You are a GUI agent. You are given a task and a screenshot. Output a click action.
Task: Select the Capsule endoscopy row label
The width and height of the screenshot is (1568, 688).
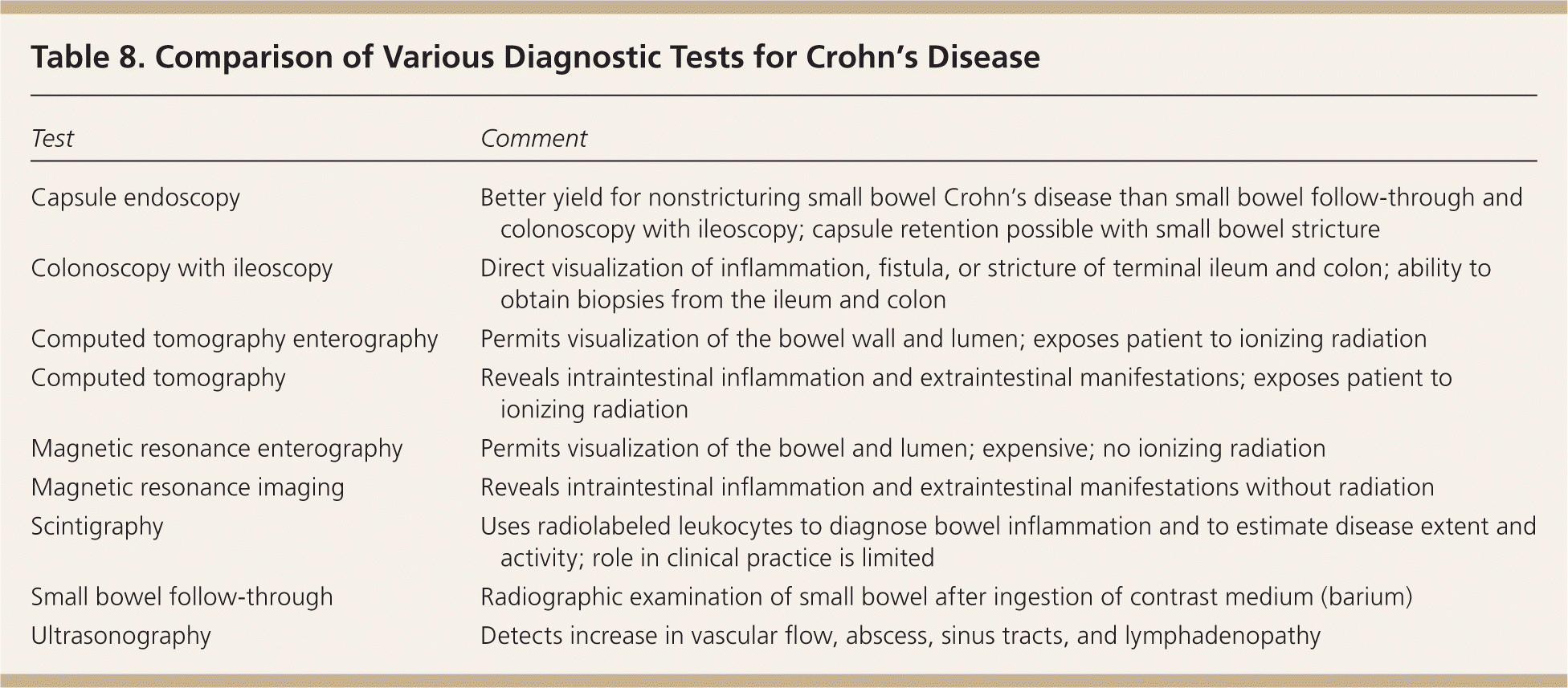pos(135,197)
